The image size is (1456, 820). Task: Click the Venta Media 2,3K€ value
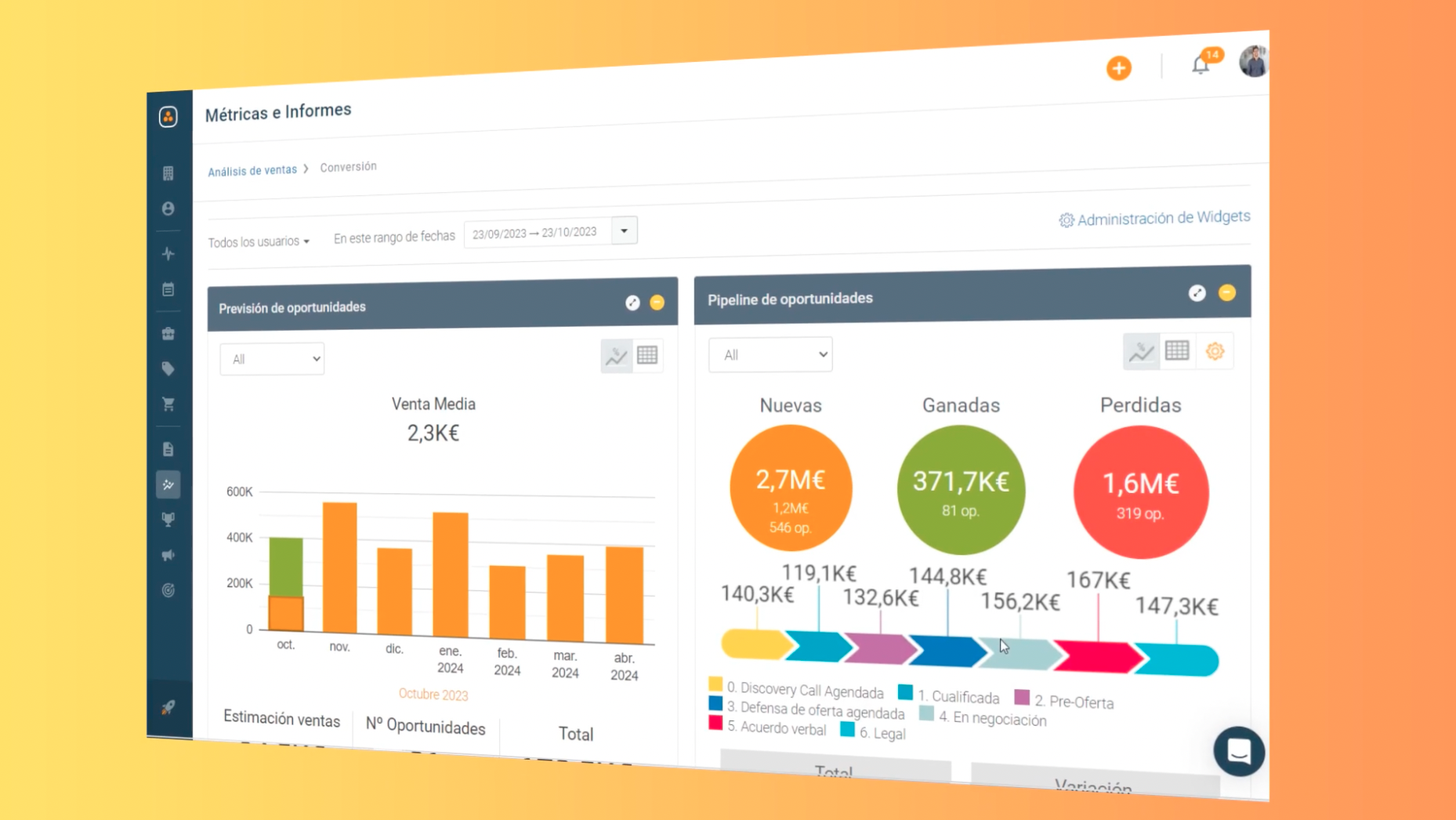coord(433,433)
